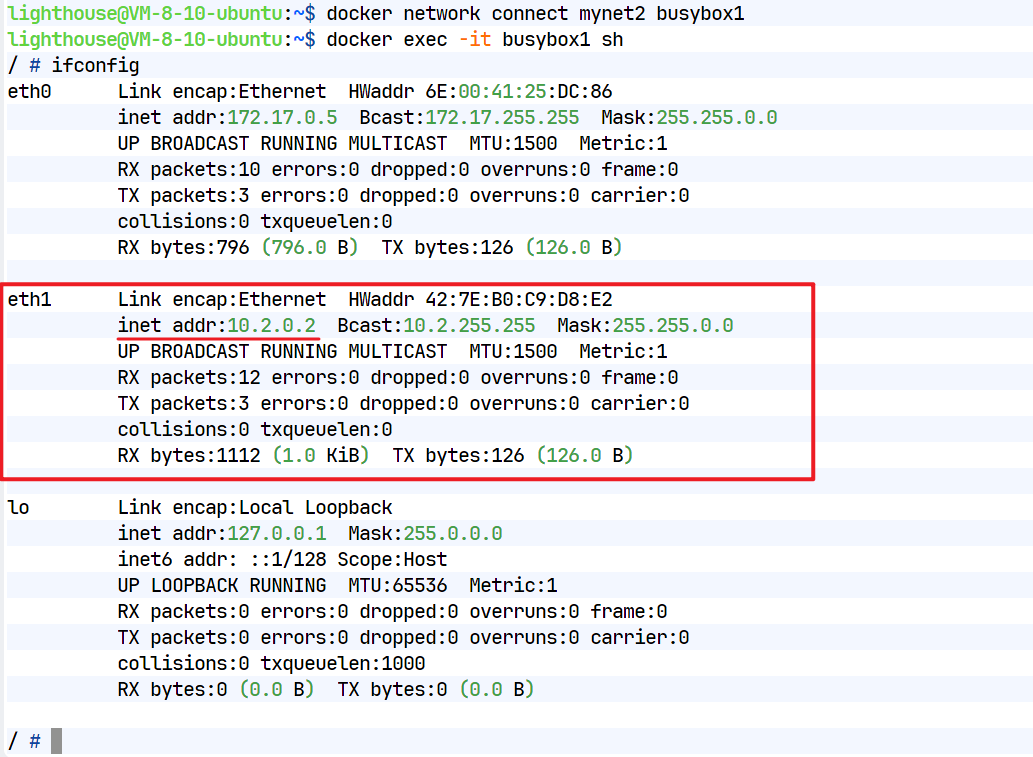Click RX bytes:1112 text

click(x=188, y=455)
